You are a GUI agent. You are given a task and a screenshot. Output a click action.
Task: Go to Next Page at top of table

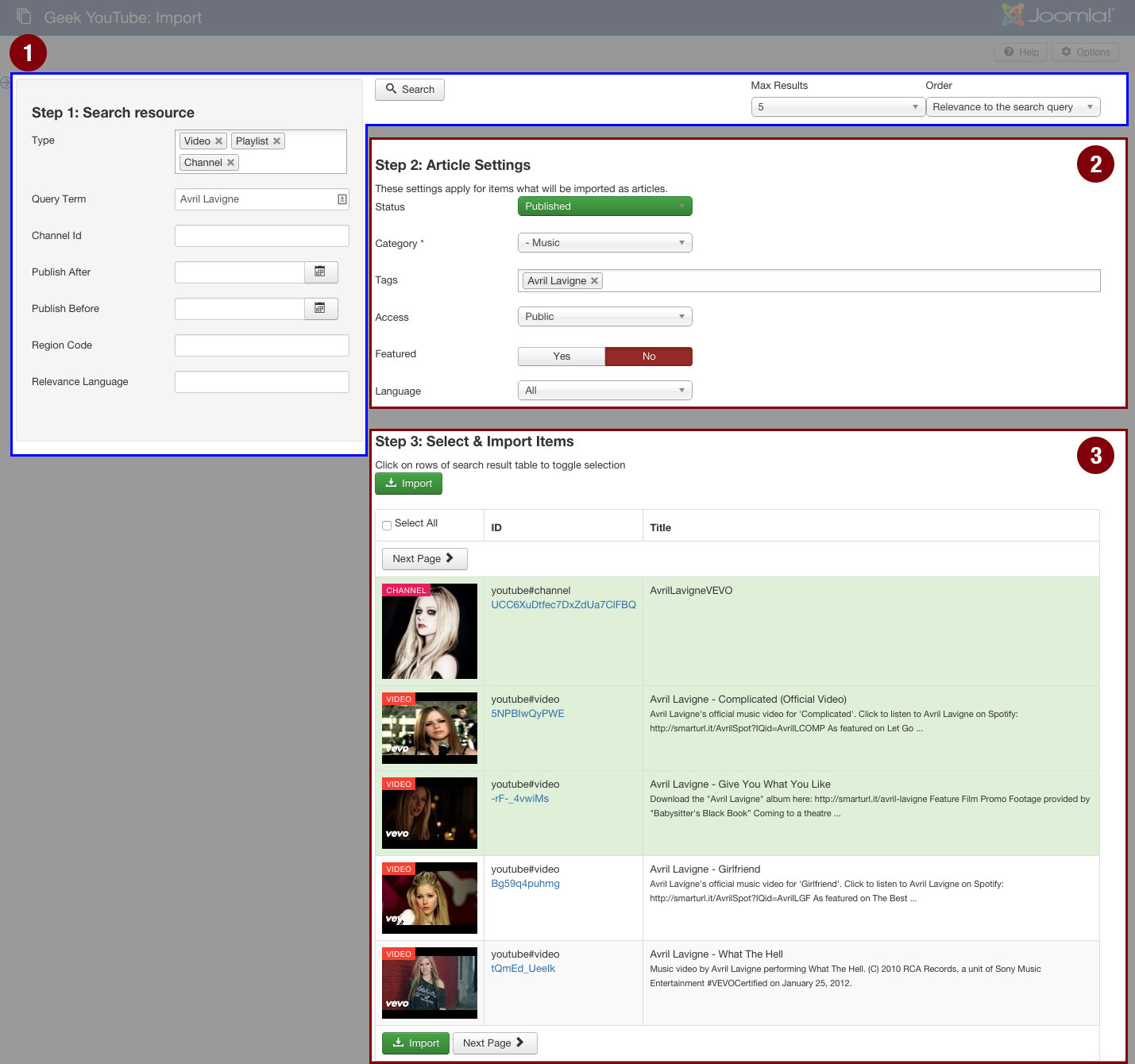424,559
